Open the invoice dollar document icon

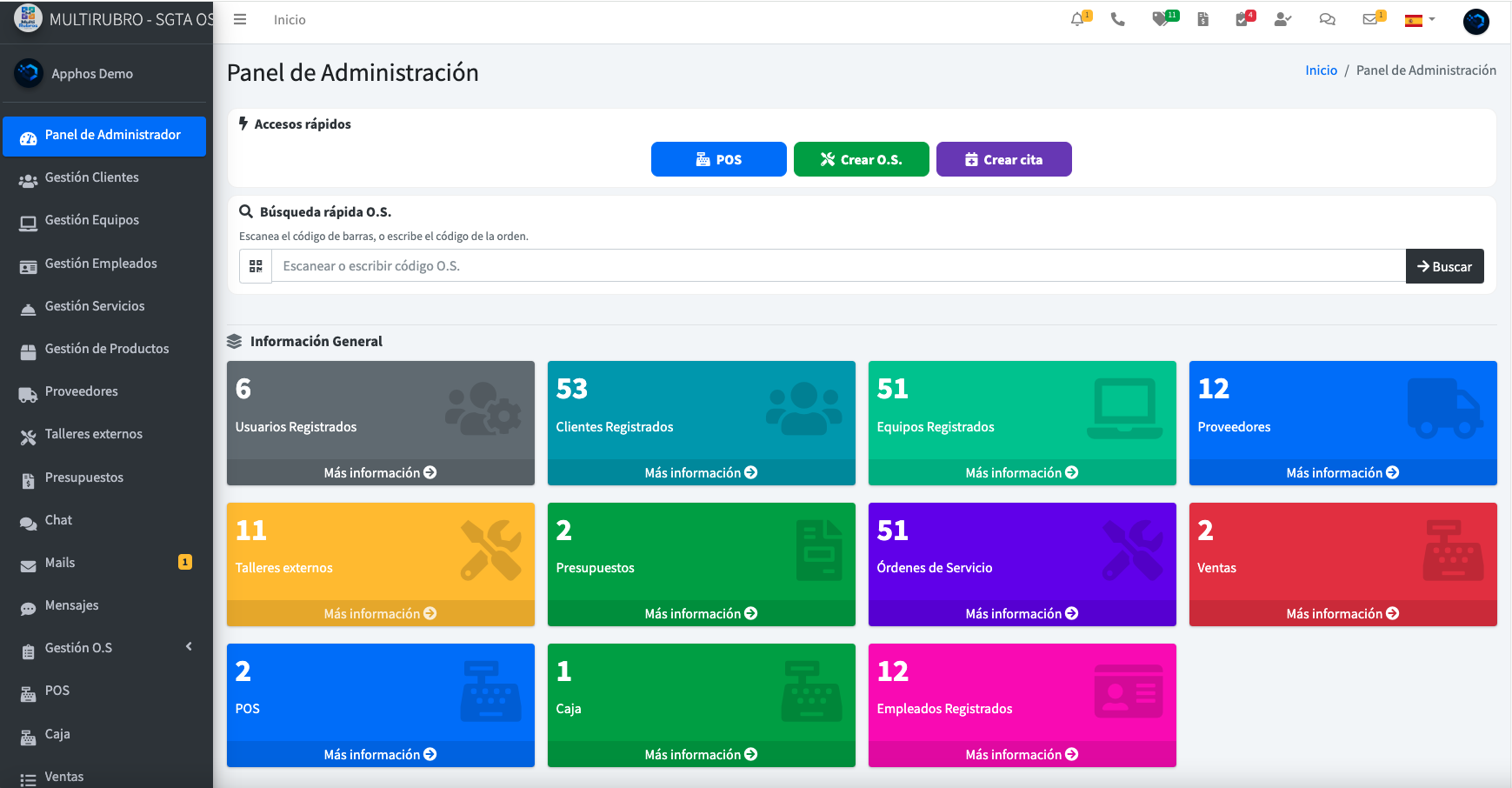(x=1203, y=19)
